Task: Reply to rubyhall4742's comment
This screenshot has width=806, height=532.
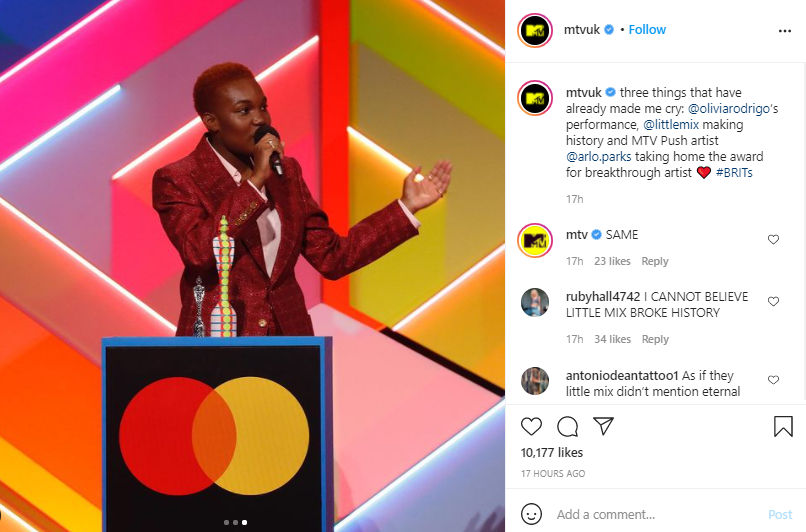Action: (x=655, y=339)
